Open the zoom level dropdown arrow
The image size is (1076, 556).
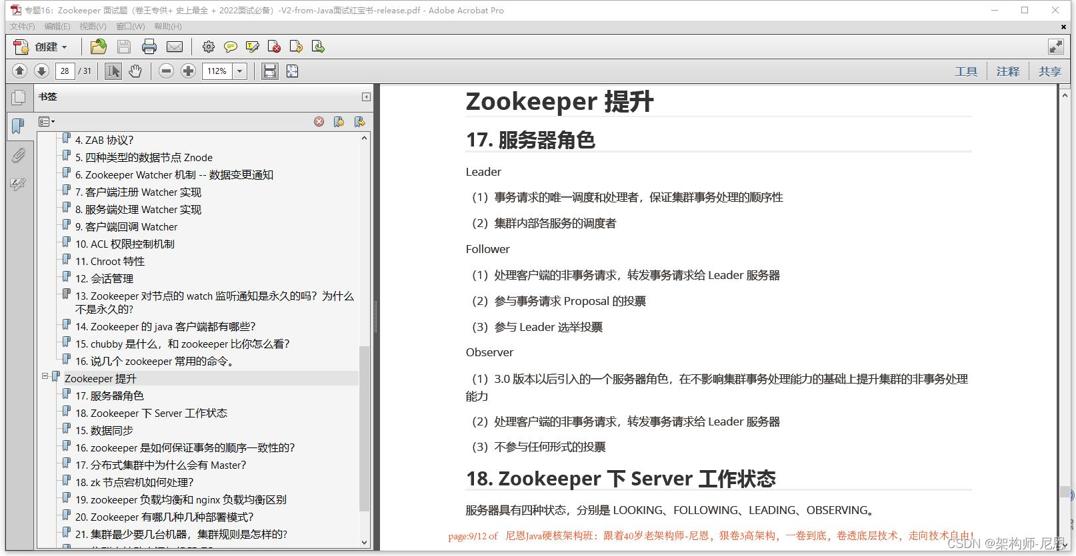tap(240, 71)
